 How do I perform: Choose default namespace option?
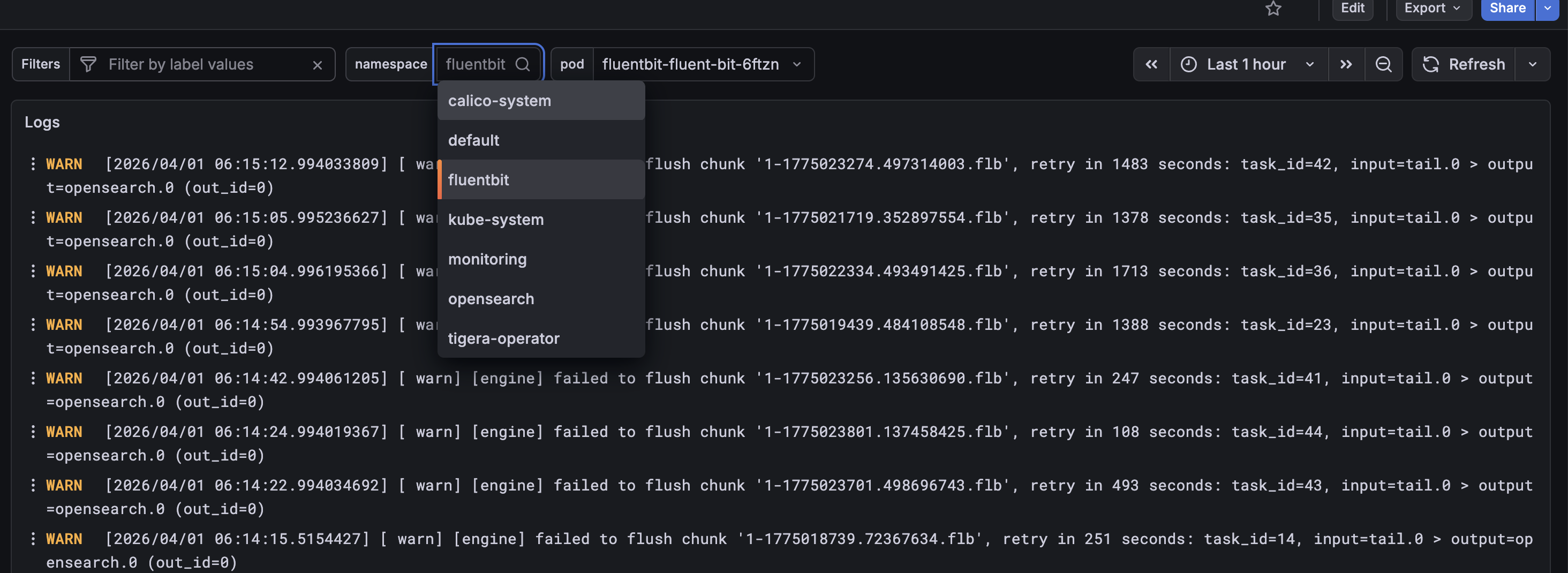[540, 140]
